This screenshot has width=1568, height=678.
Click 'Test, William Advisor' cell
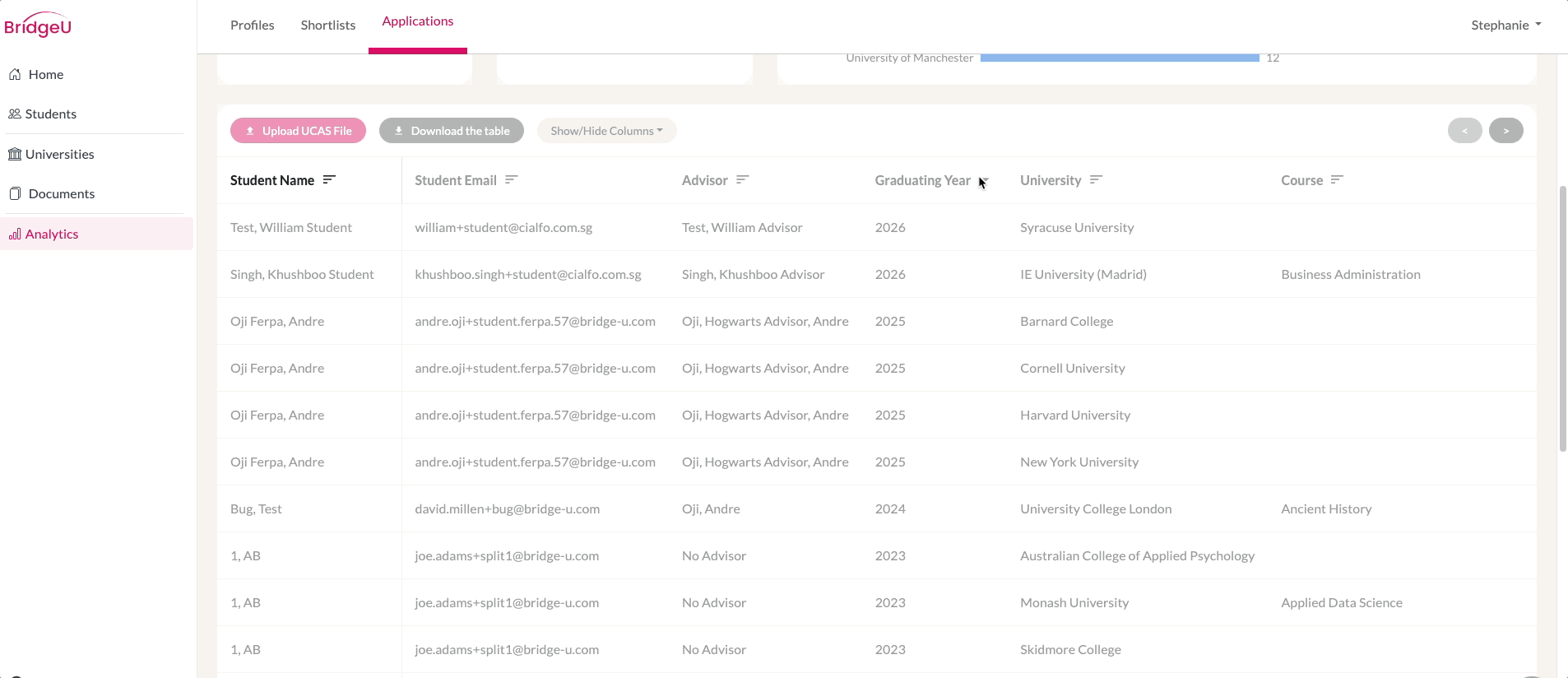tap(742, 227)
